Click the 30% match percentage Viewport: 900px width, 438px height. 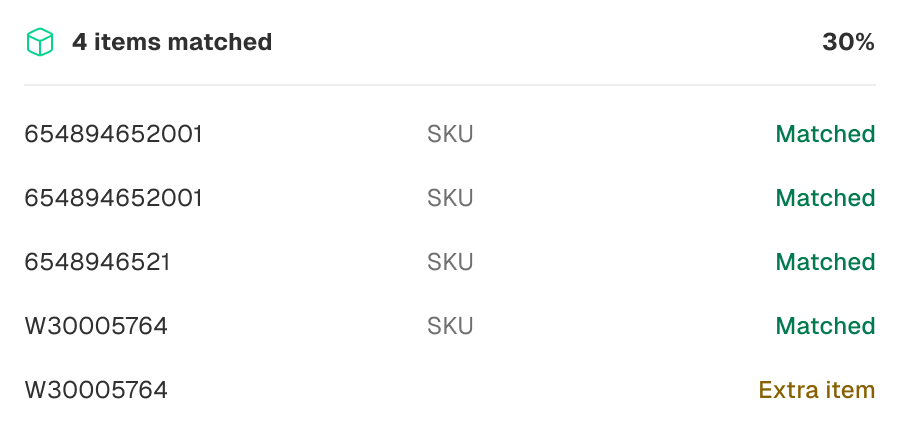(x=848, y=42)
